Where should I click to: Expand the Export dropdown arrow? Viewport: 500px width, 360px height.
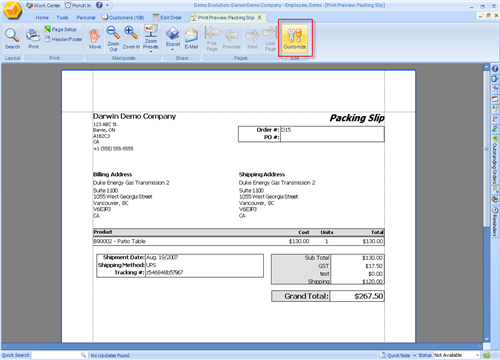173,49
